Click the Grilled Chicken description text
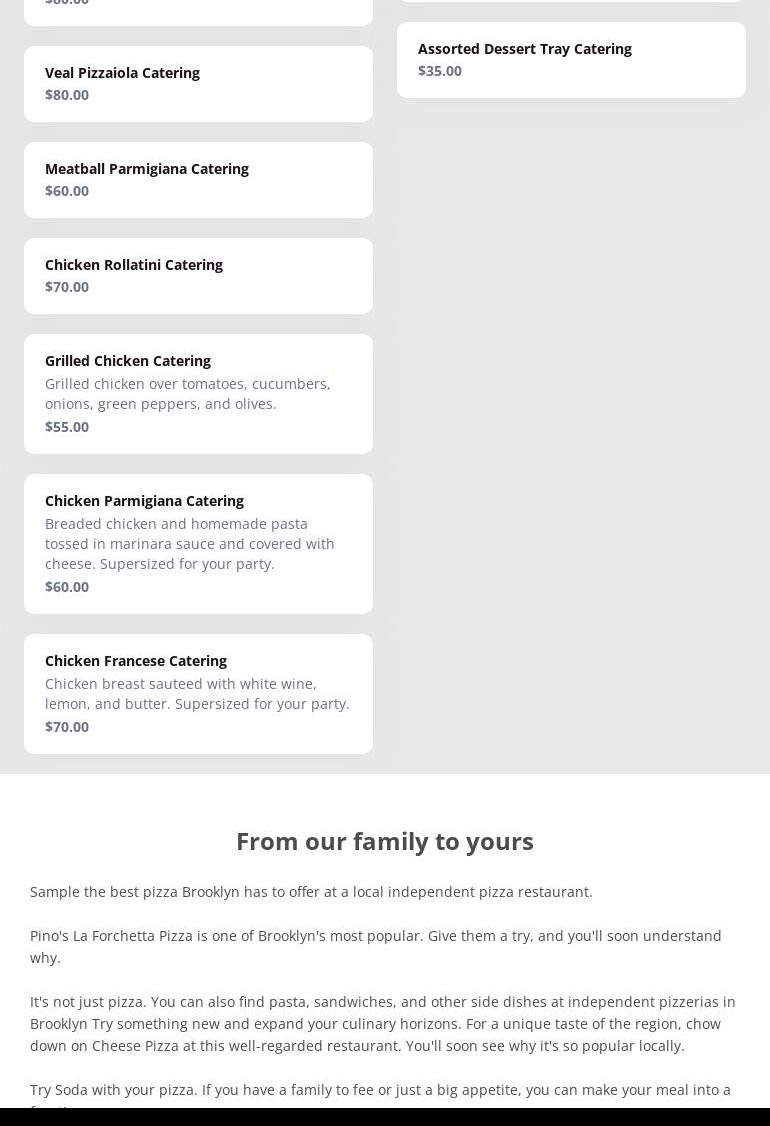Viewport: 770px width, 1126px height. pyautogui.click(x=187, y=394)
